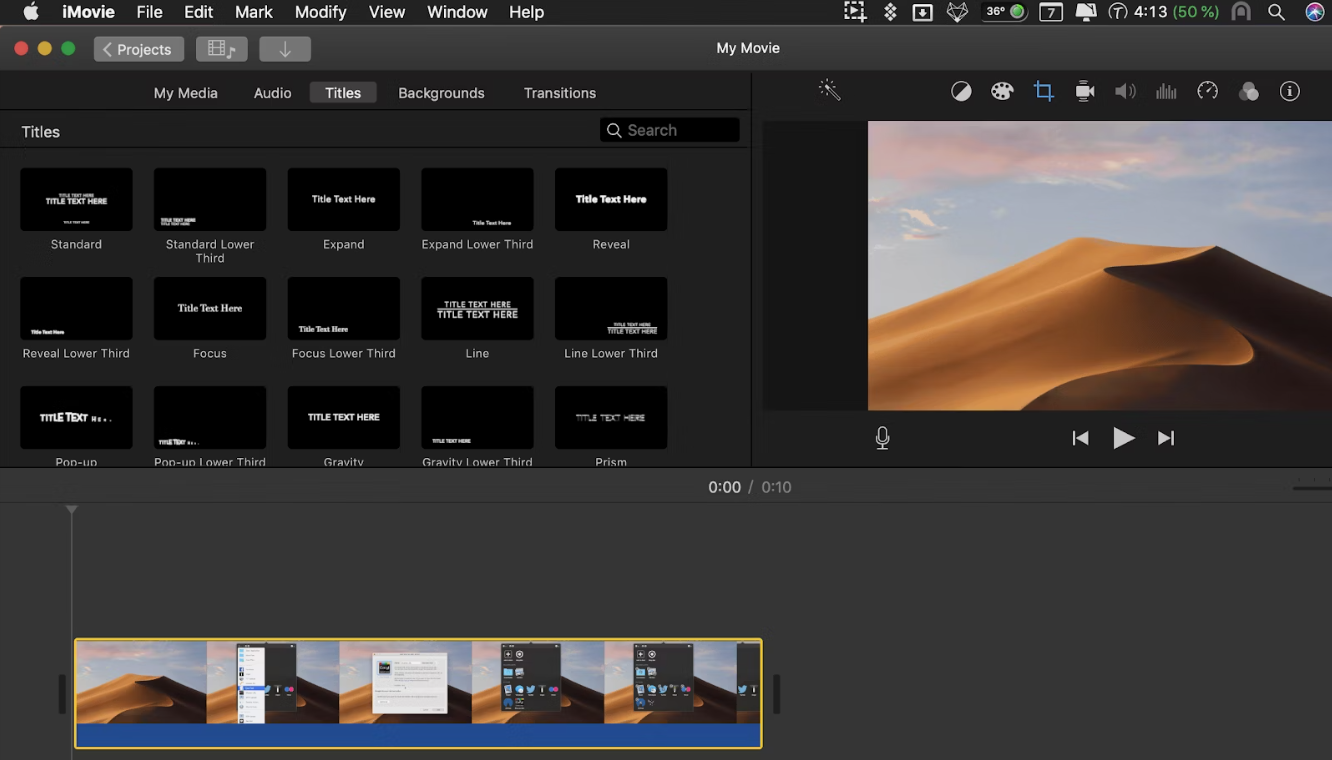Toggle the Clip Filter effects control
The height and width of the screenshot is (760, 1332).
coord(1248,91)
